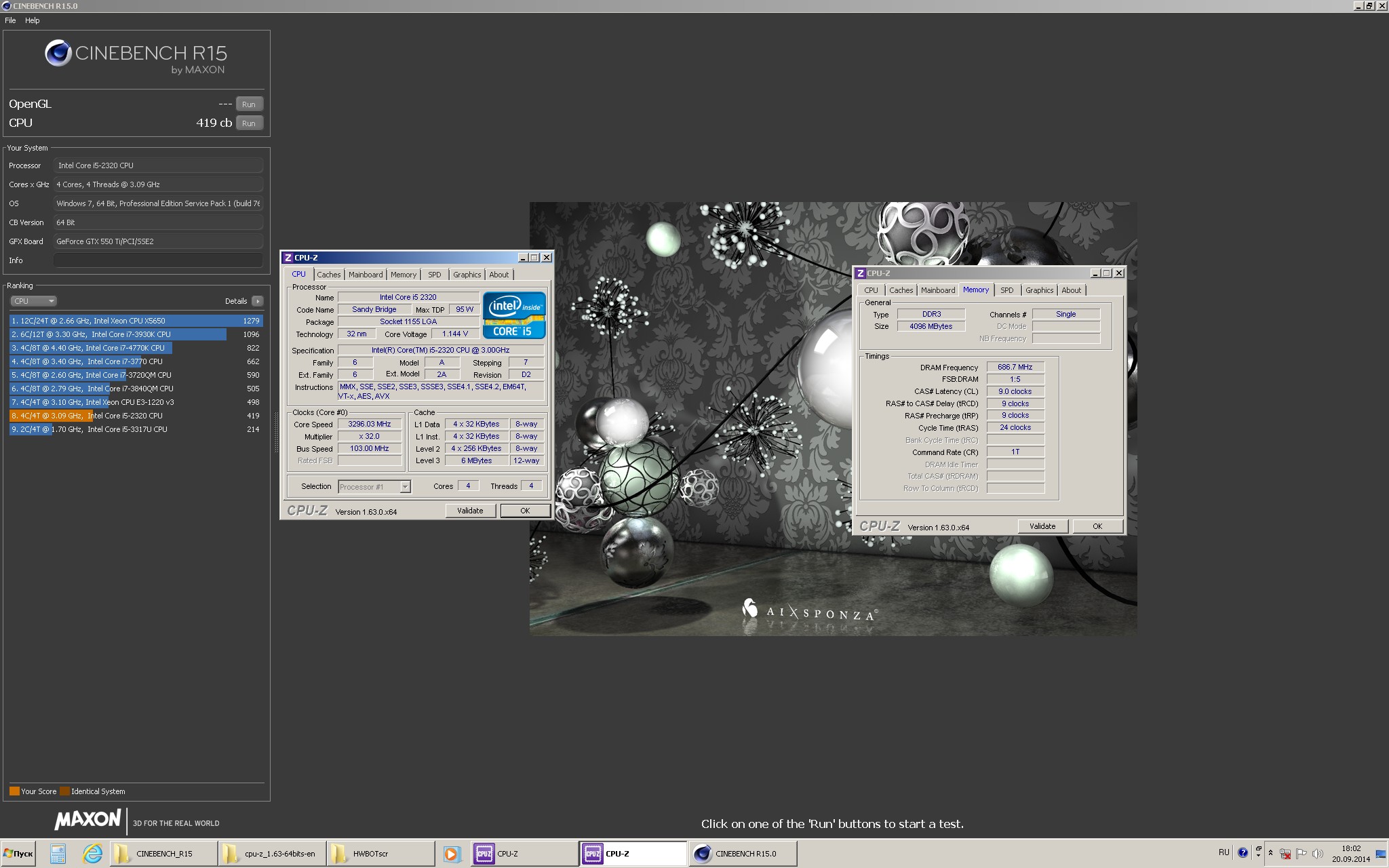Open the HWBOTscr folder taskbar button
Image resolution: width=1389 pixels, height=868 pixels.
tap(380, 854)
